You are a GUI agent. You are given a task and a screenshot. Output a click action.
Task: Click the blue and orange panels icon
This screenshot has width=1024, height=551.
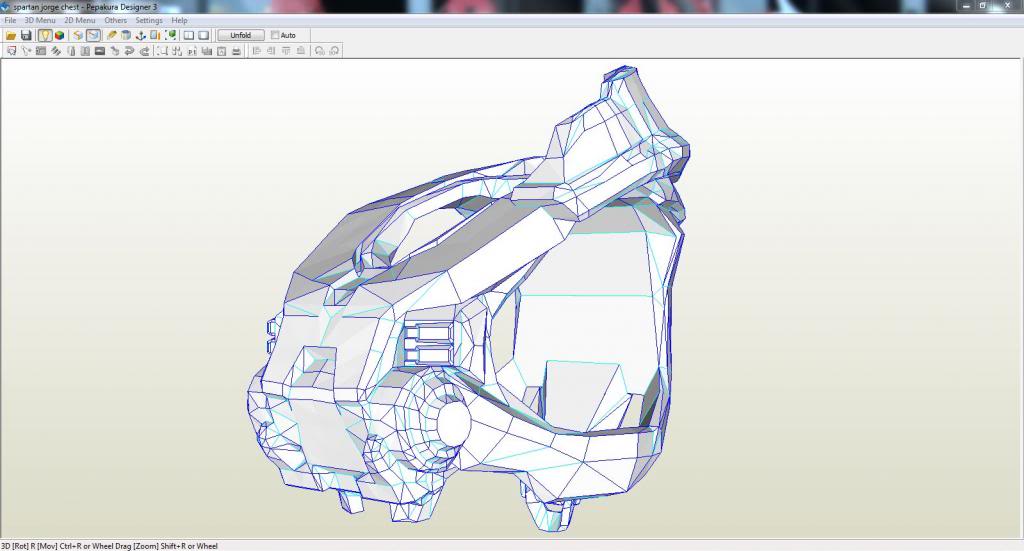tap(155, 35)
